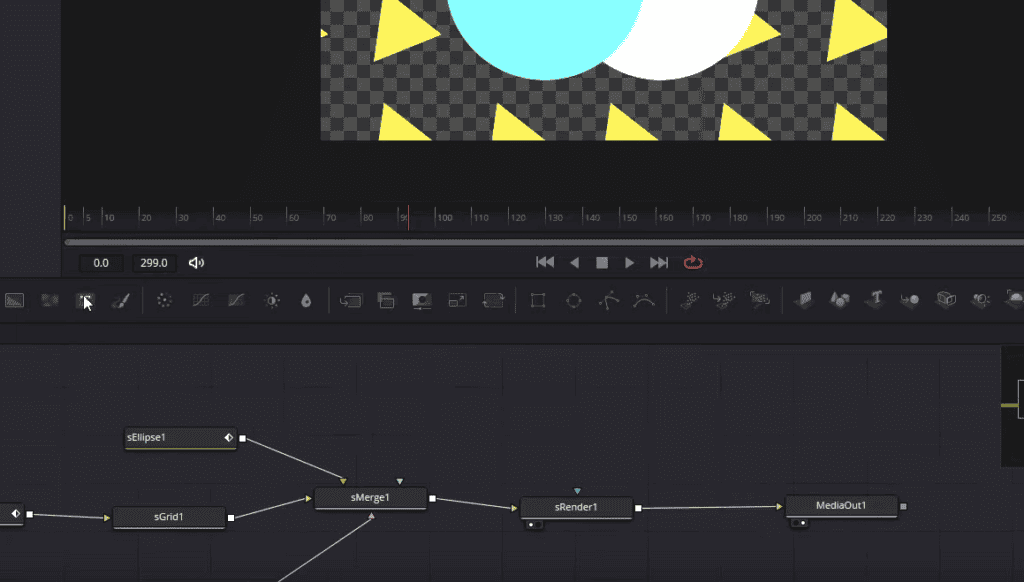
Task: Add a Merge node from toolbar
Action: pyautogui.click(x=351, y=300)
